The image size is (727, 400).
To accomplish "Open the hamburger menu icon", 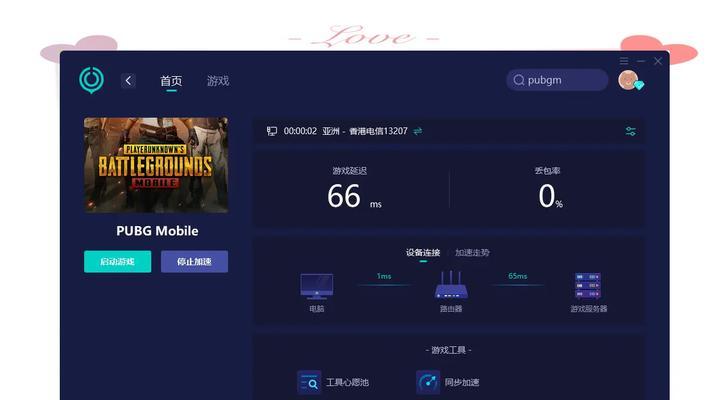I will [x=624, y=61].
